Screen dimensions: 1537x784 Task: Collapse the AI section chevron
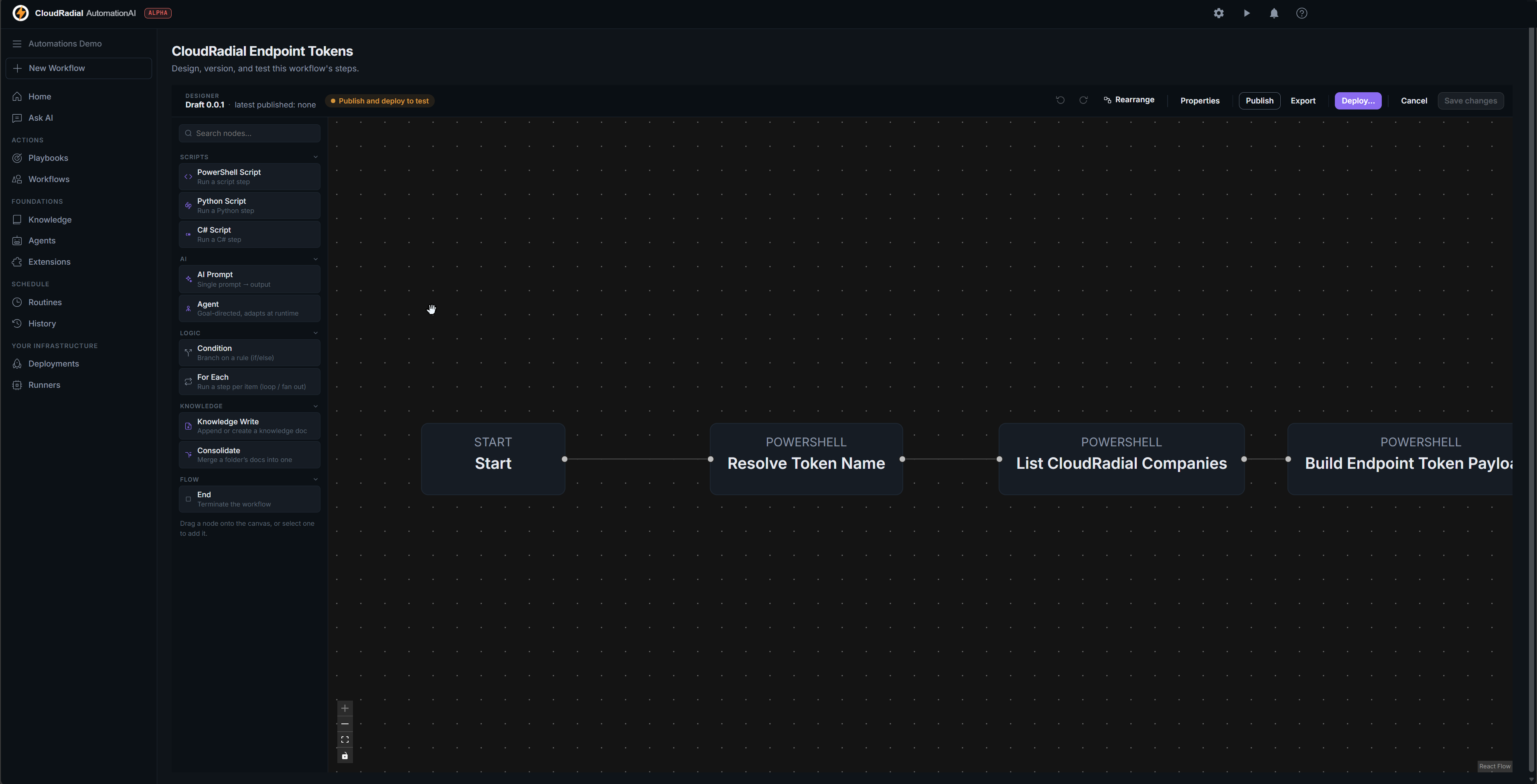coord(316,259)
